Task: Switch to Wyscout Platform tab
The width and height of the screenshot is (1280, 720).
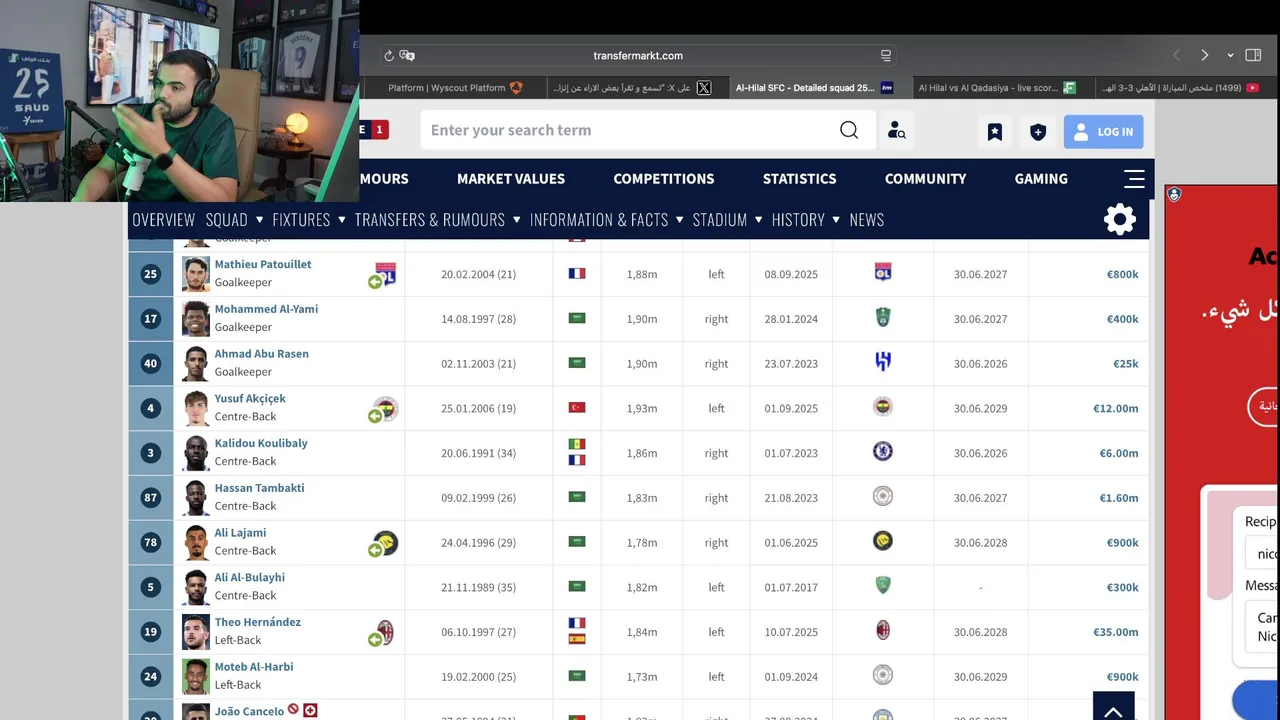Action: click(455, 88)
